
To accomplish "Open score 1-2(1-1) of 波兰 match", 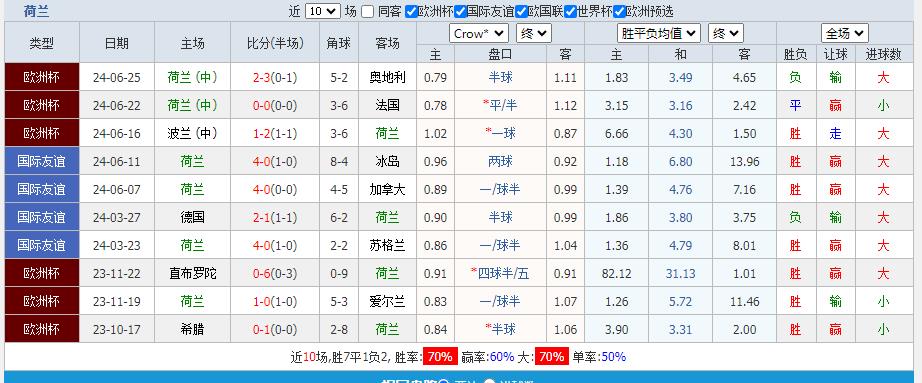I will pyautogui.click(x=275, y=134).
